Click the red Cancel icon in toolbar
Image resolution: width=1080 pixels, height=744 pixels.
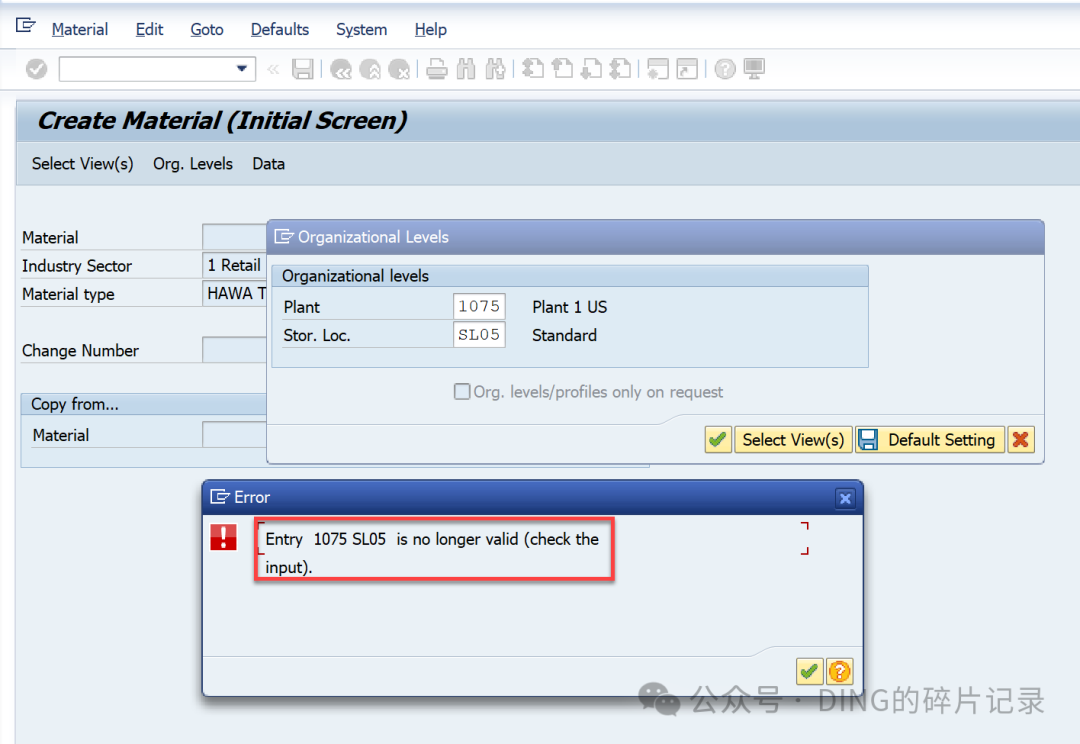399,69
